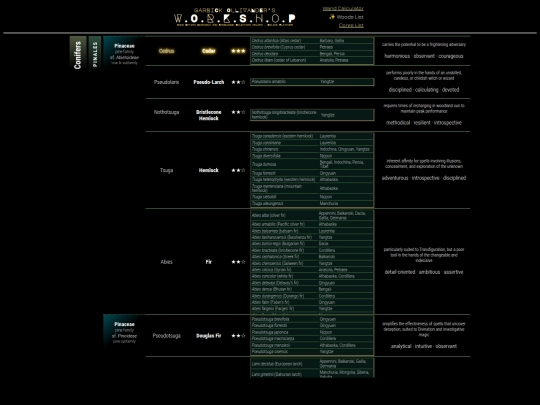Select the Conifers vertical tab

click(78, 54)
